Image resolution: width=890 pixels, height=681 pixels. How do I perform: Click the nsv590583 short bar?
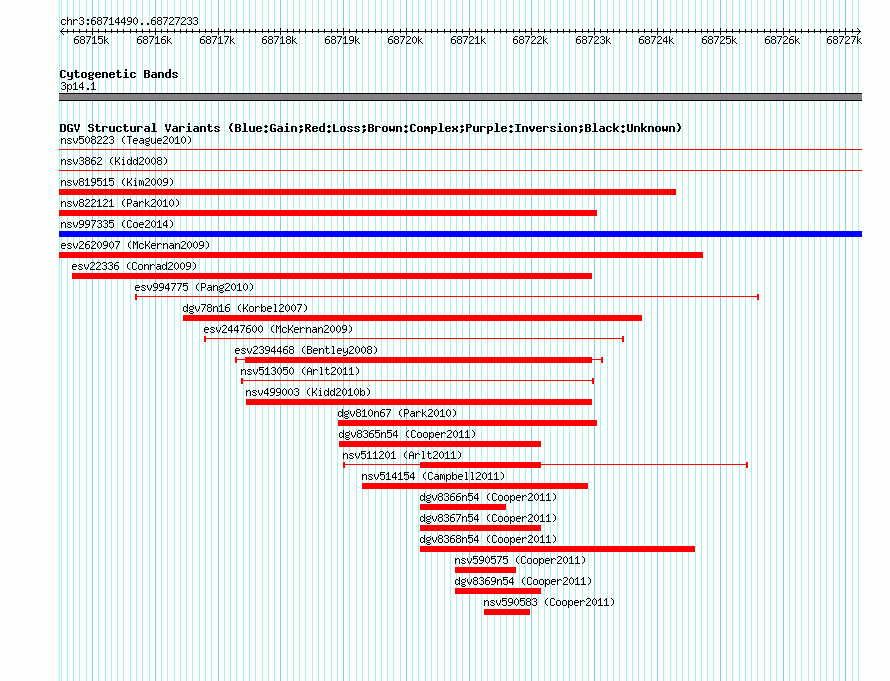point(507,612)
